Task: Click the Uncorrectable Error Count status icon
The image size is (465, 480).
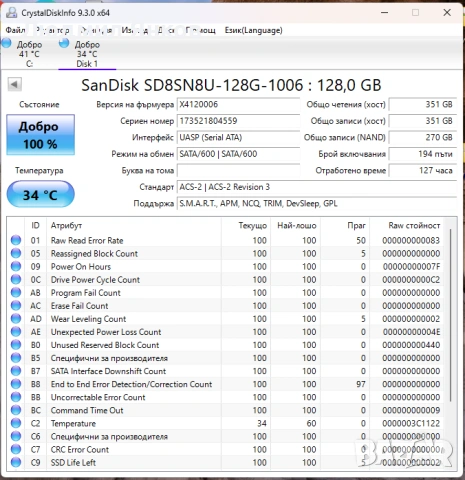Action: click(x=16, y=397)
